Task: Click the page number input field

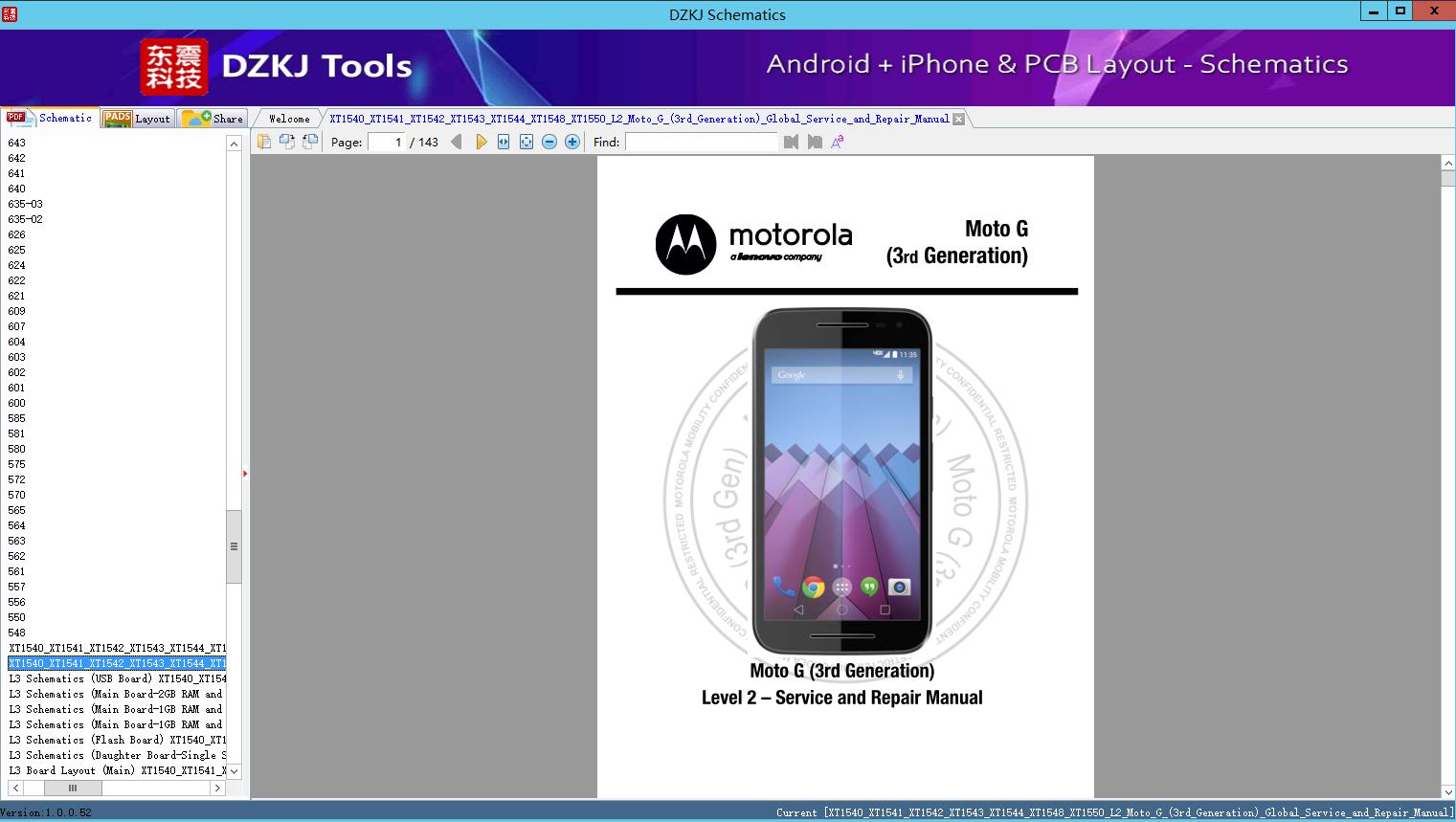Action: (x=387, y=142)
